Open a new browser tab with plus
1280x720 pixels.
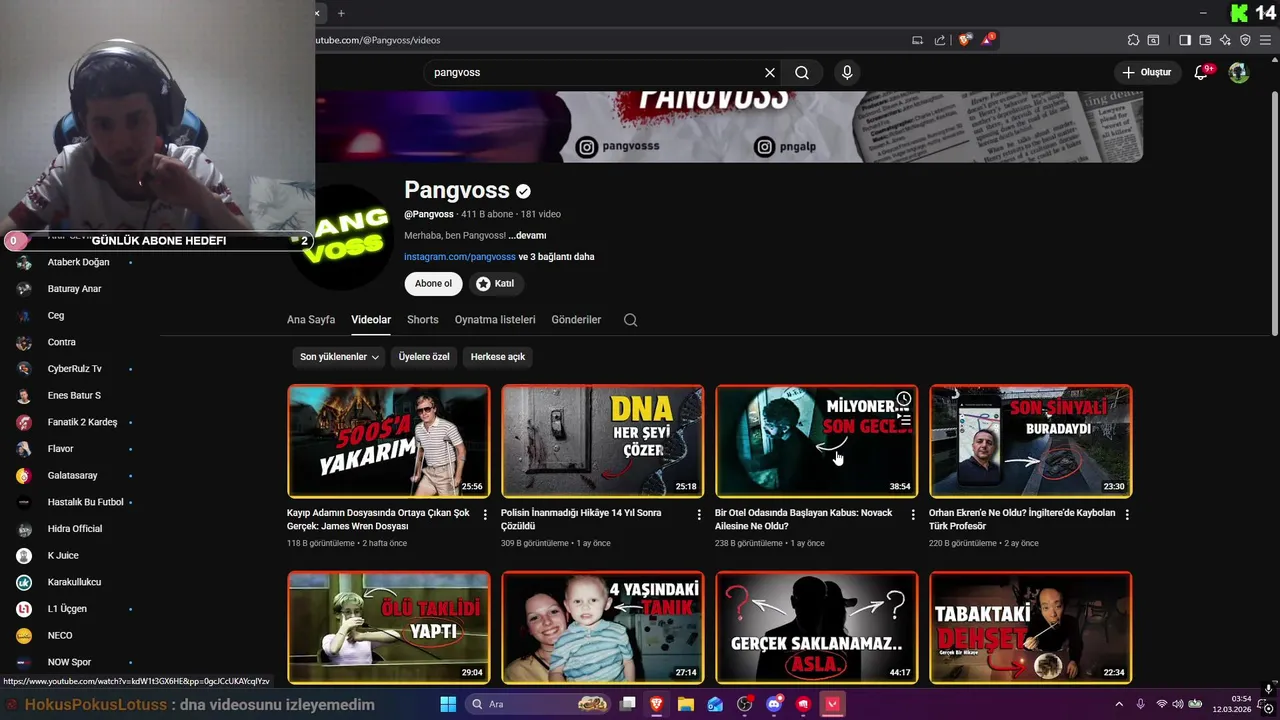pos(341,13)
